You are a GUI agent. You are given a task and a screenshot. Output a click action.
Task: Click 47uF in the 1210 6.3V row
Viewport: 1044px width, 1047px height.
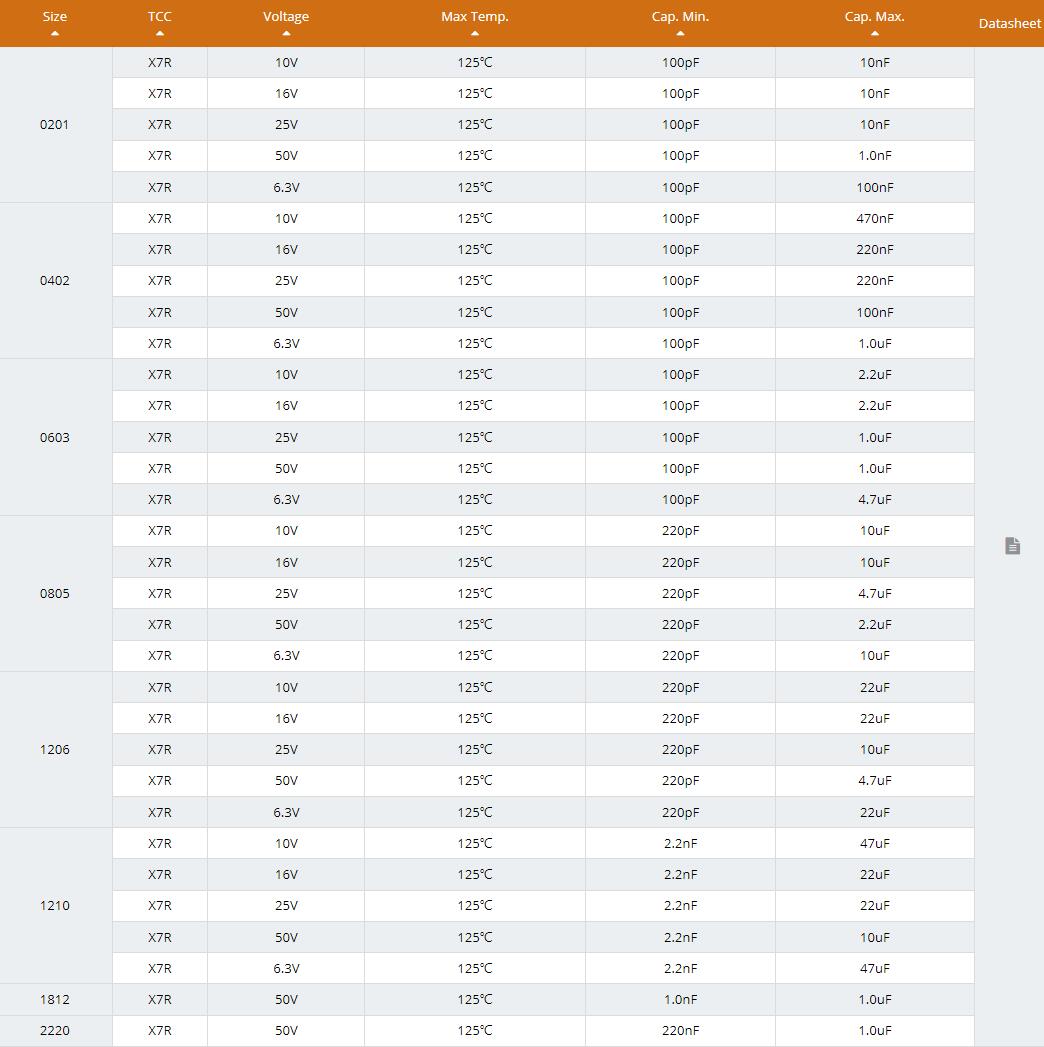(x=874, y=968)
